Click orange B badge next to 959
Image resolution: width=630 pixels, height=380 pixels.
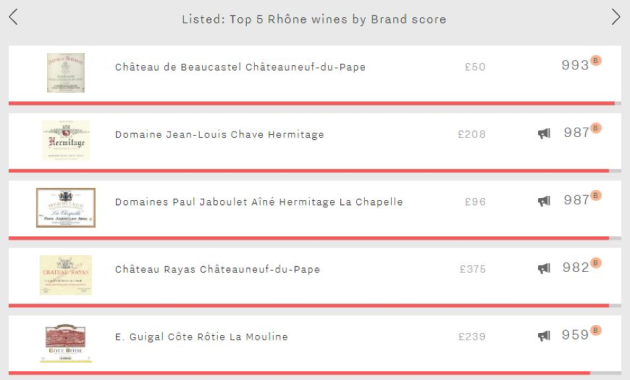pyautogui.click(x=596, y=331)
